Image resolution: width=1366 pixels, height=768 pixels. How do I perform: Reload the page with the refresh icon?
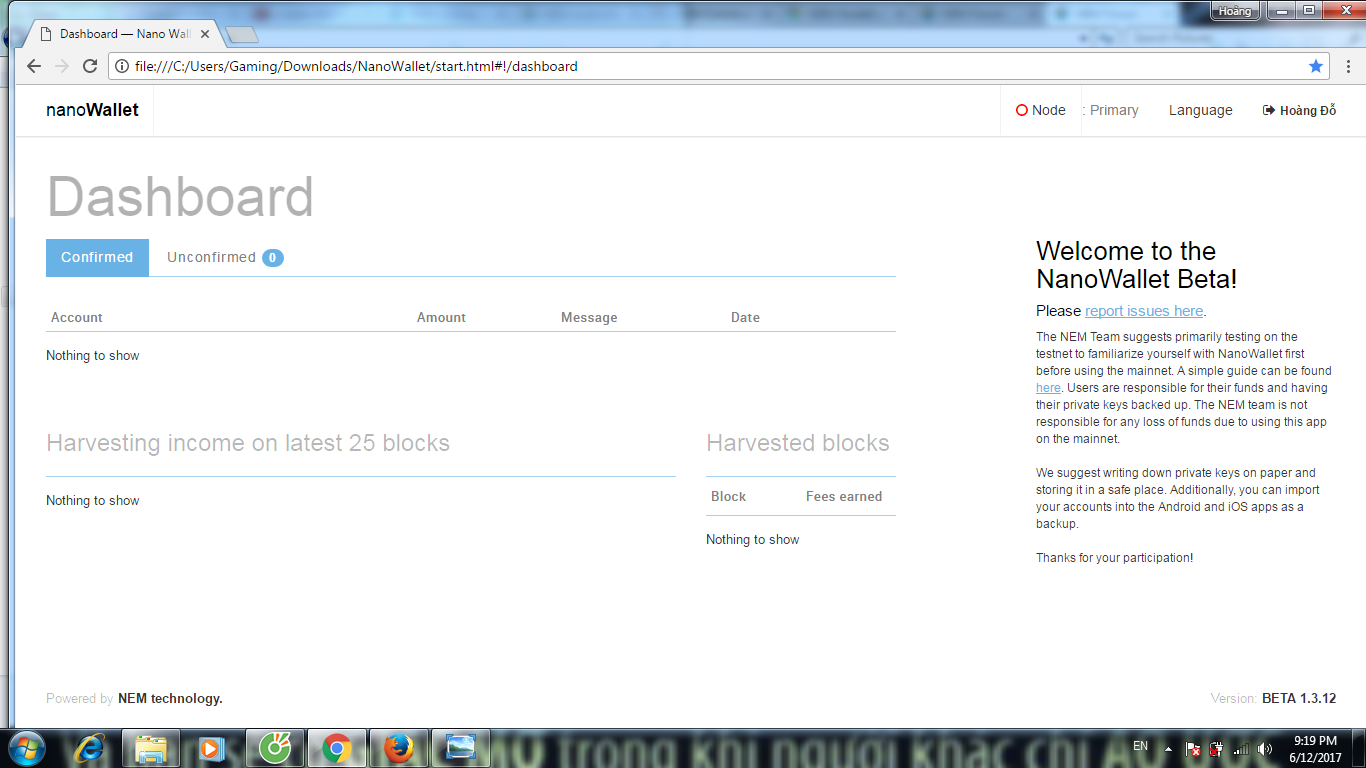tap(90, 66)
